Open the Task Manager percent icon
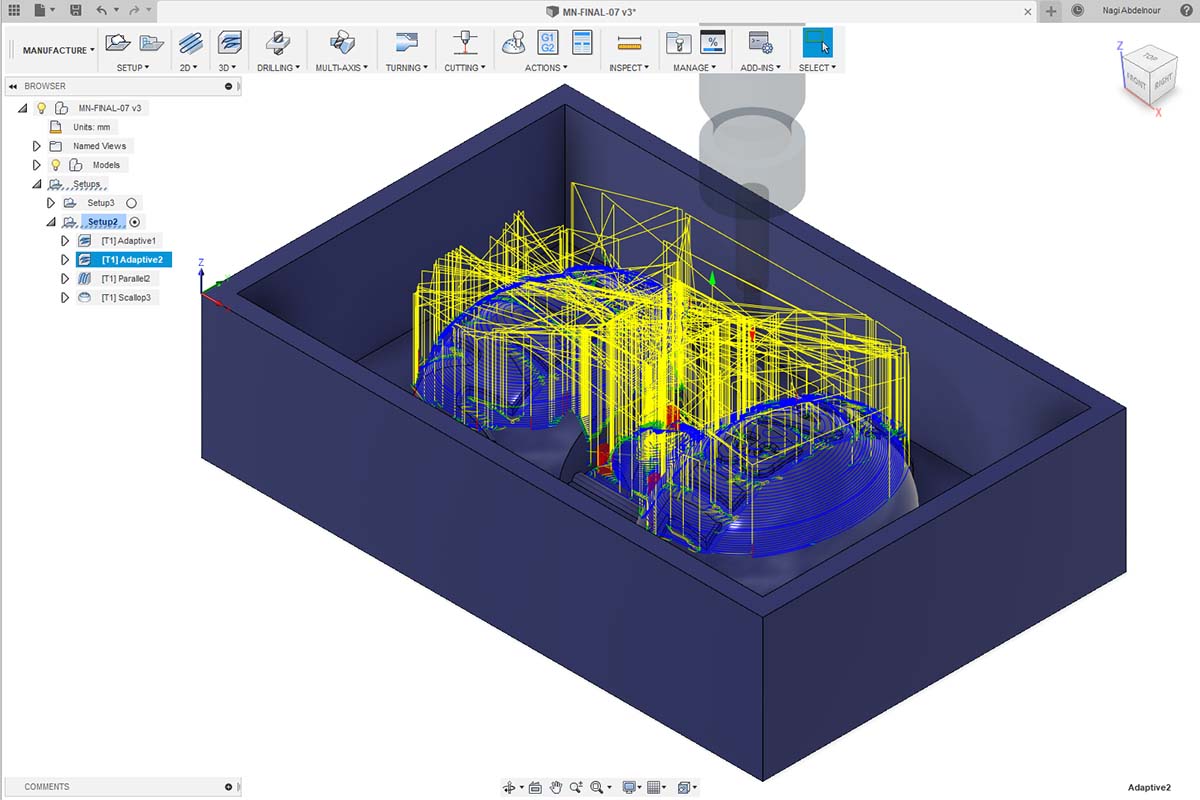Viewport: 1200px width, 800px height. click(712, 43)
